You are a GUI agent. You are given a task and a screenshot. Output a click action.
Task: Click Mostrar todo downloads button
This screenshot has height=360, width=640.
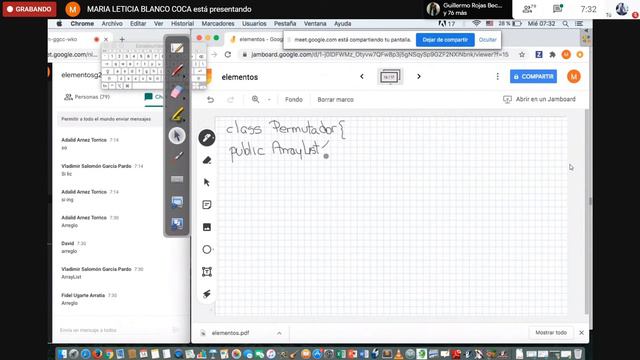551,333
